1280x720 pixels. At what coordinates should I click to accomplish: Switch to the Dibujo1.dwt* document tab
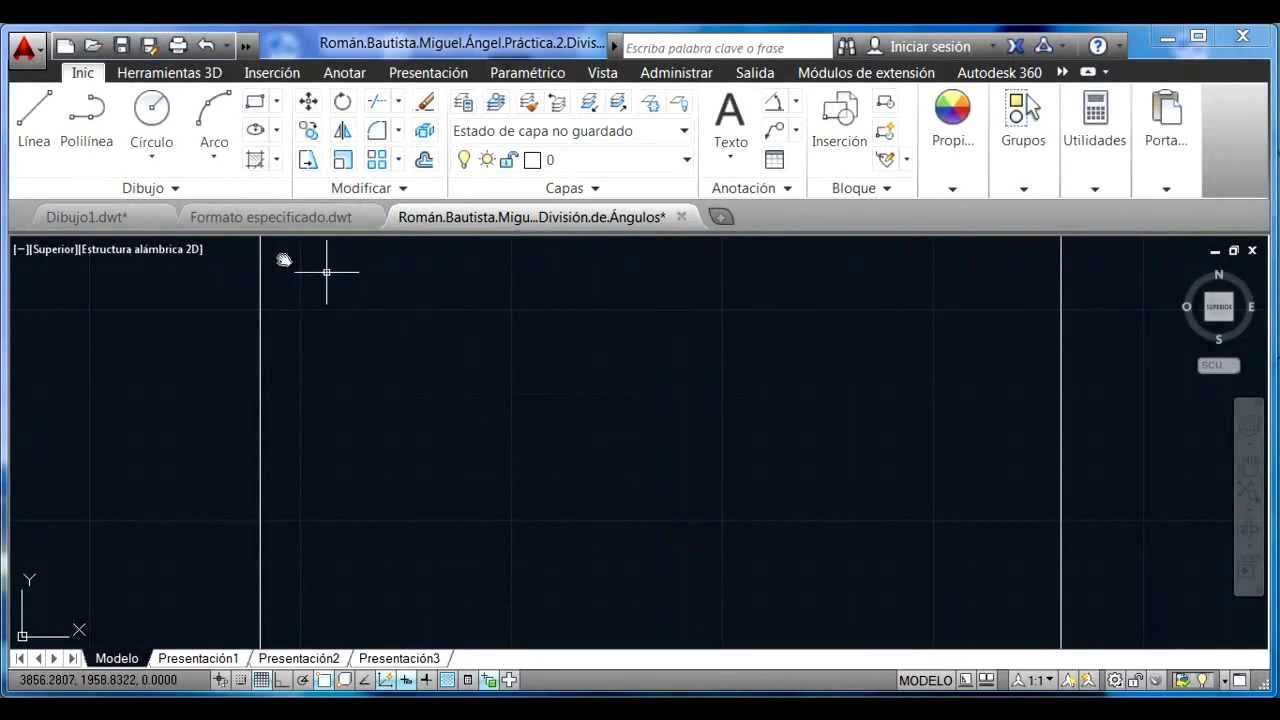point(87,217)
